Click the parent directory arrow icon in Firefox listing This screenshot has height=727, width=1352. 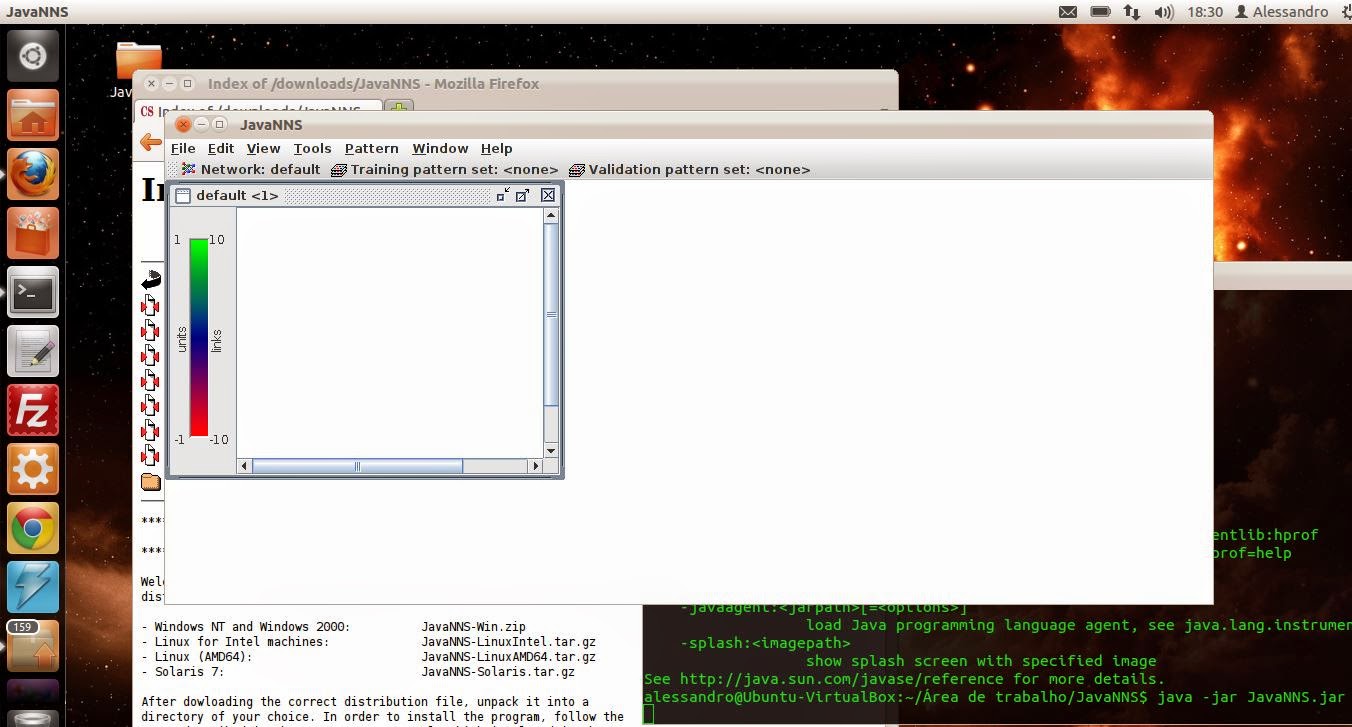pos(151,280)
